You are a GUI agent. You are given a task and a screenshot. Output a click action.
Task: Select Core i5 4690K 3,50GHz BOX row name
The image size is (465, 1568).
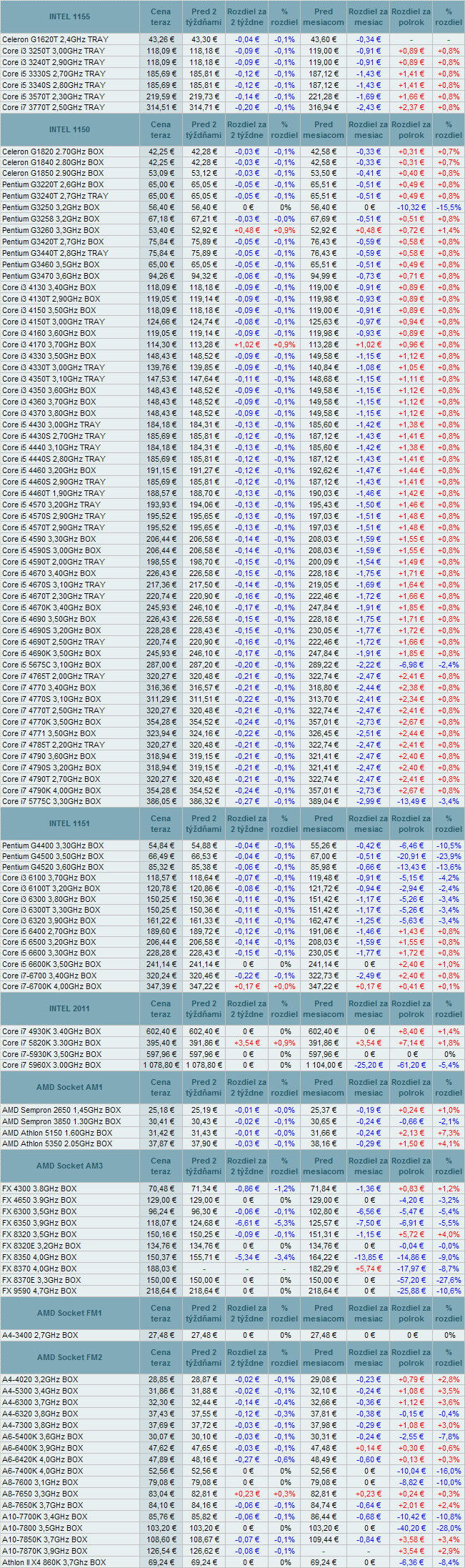pyautogui.click(x=51, y=653)
